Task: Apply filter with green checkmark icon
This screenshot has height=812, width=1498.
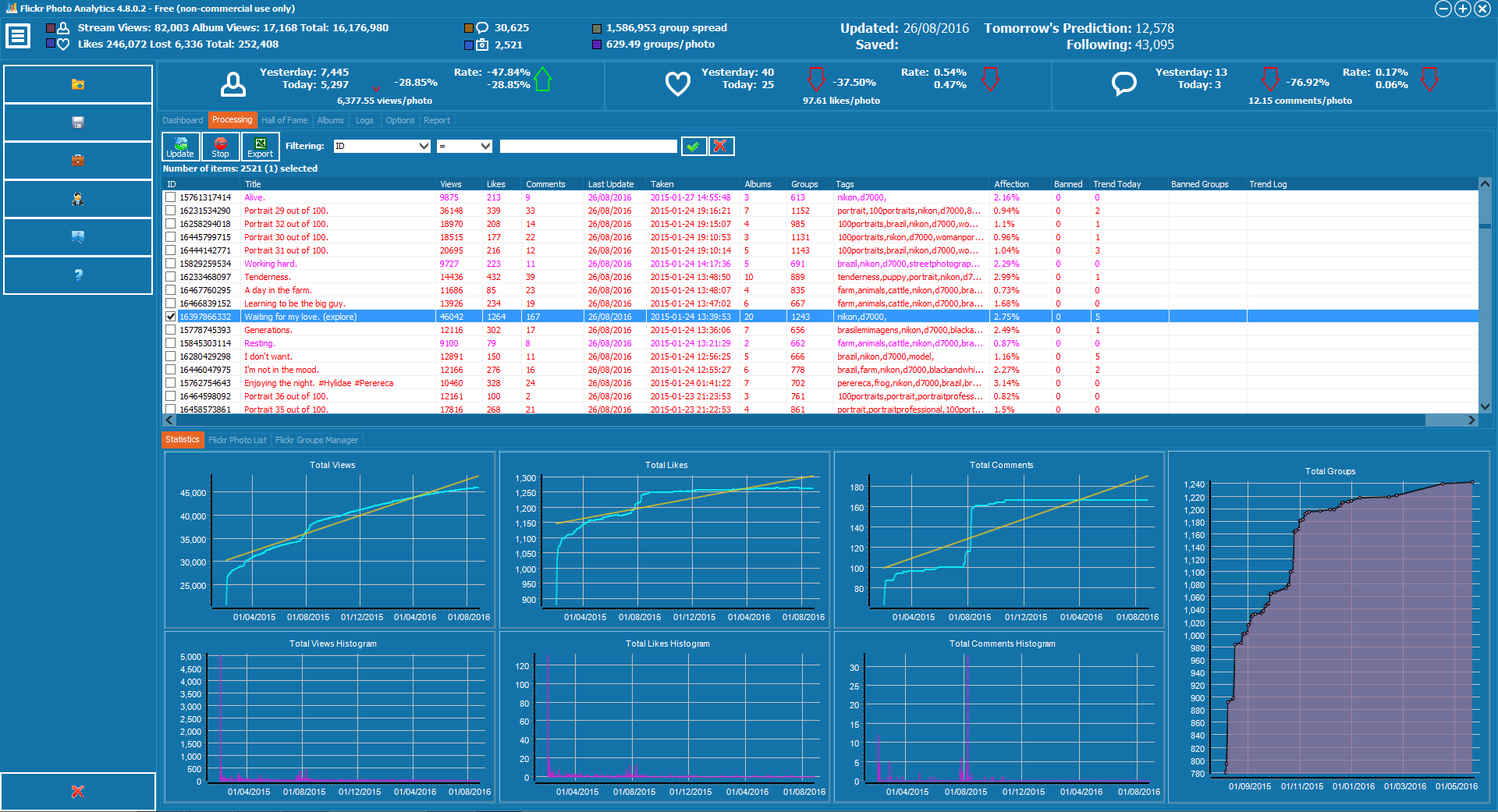Action: (694, 146)
